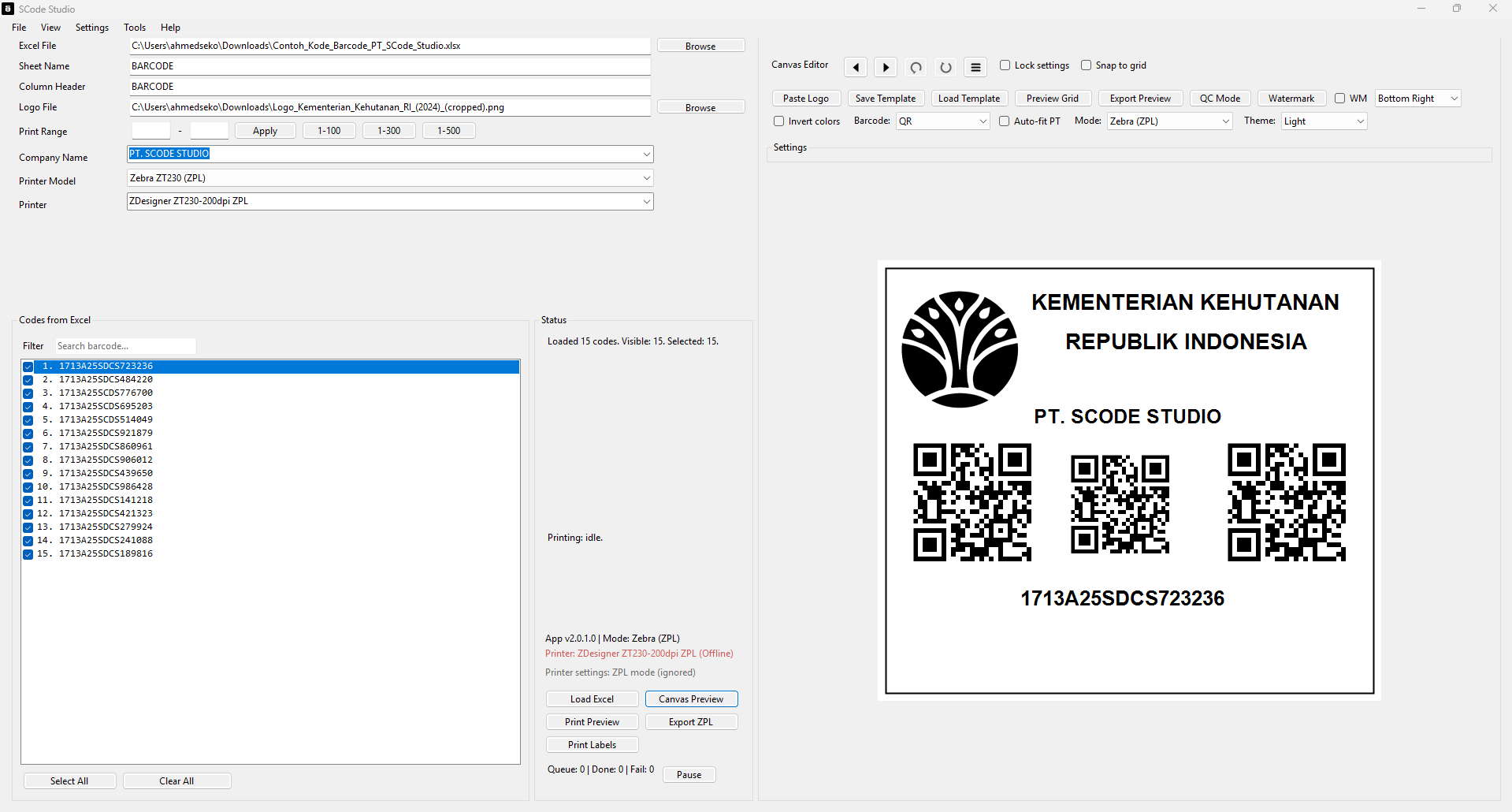This screenshot has width=1512, height=812.
Task: Open the Printer Model dropdown
Action: 646,178
